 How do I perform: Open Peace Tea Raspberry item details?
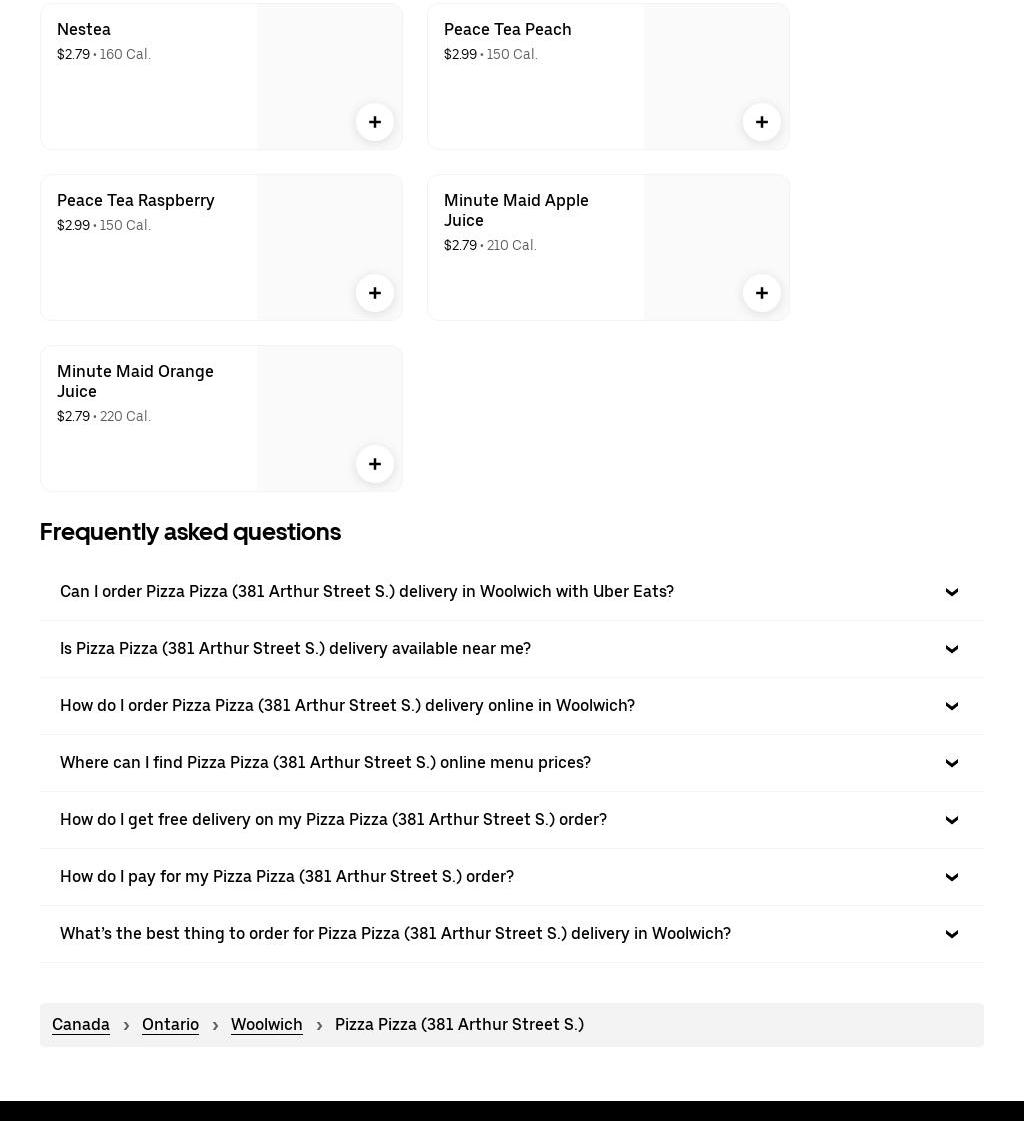(x=136, y=201)
